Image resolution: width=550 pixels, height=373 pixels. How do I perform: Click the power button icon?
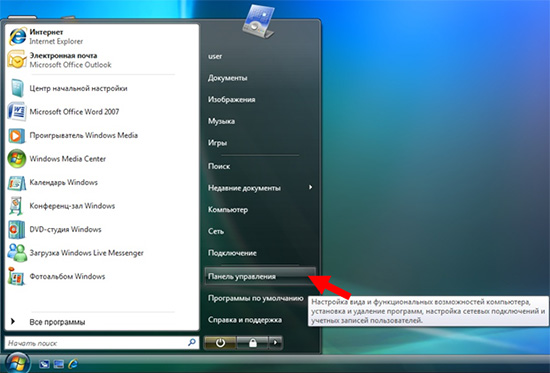tap(220, 343)
